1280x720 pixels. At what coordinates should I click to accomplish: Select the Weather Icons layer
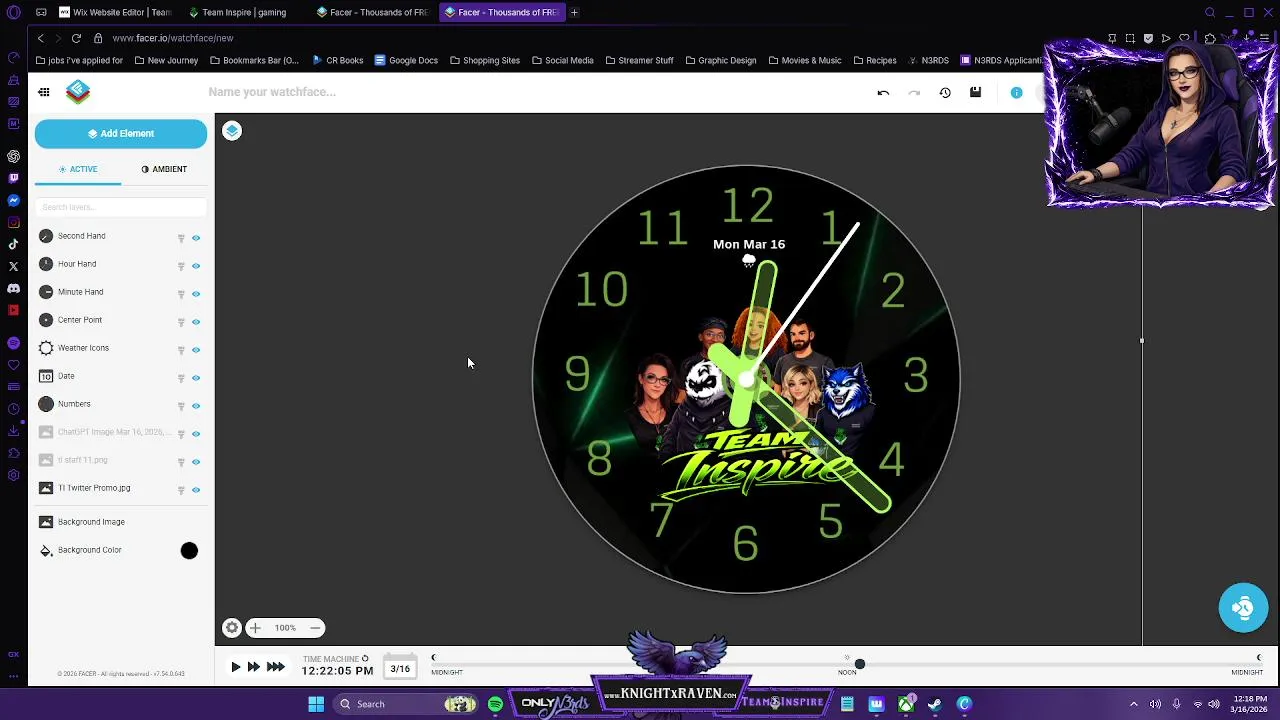pyautogui.click(x=83, y=348)
